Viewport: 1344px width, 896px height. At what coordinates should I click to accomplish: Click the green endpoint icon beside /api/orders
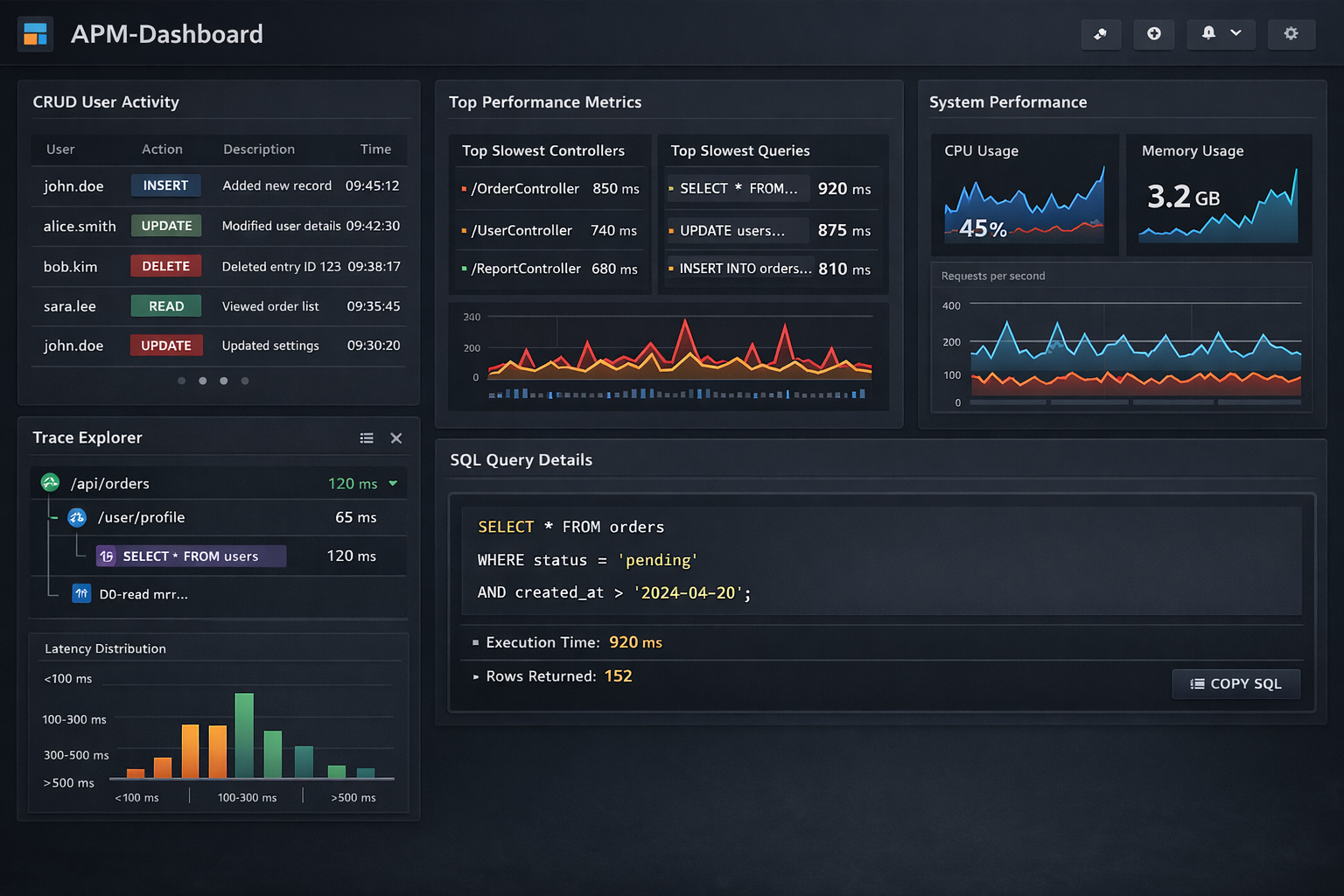[x=49, y=482]
